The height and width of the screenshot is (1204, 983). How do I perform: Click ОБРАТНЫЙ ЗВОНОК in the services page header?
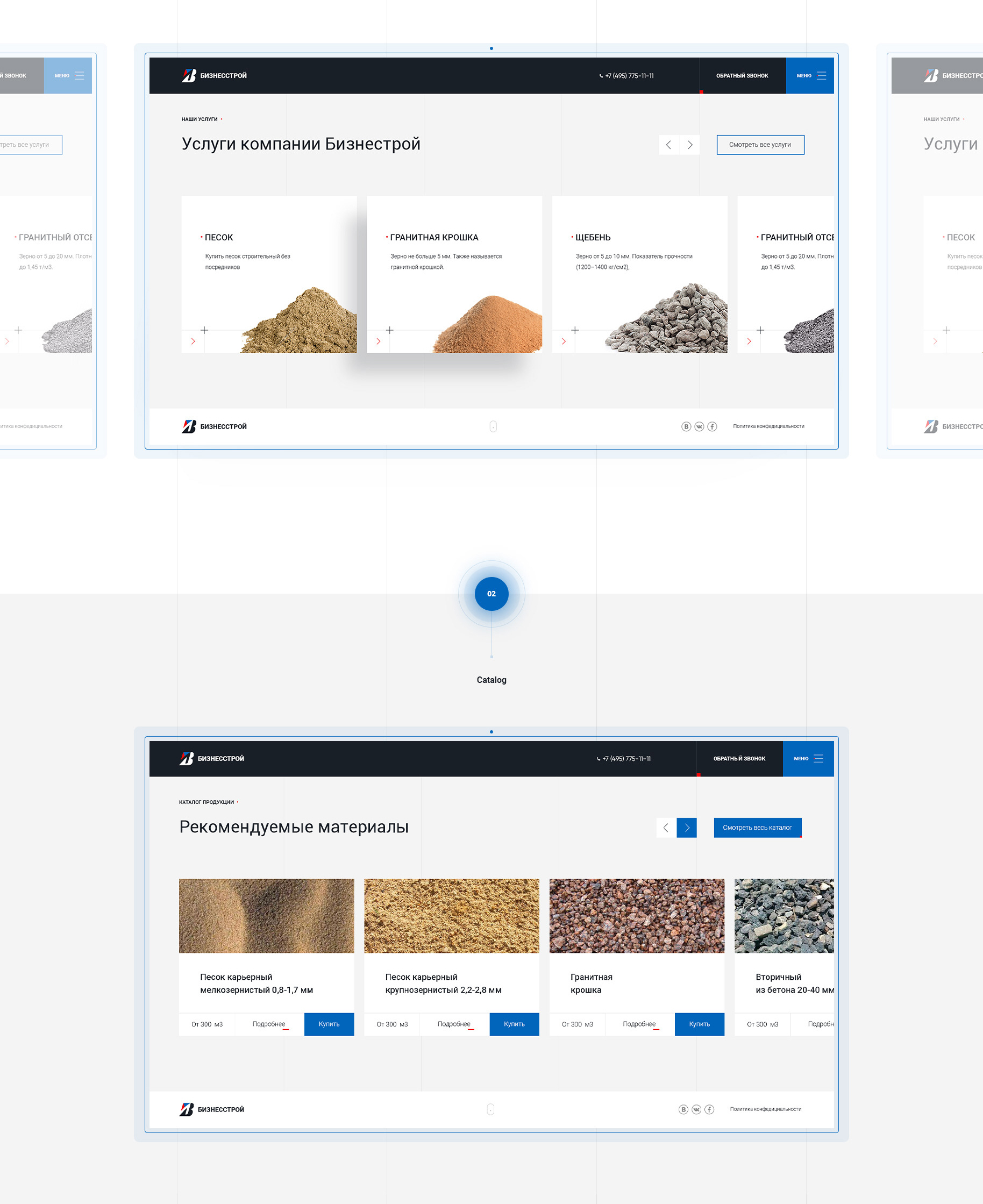tap(742, 76)
